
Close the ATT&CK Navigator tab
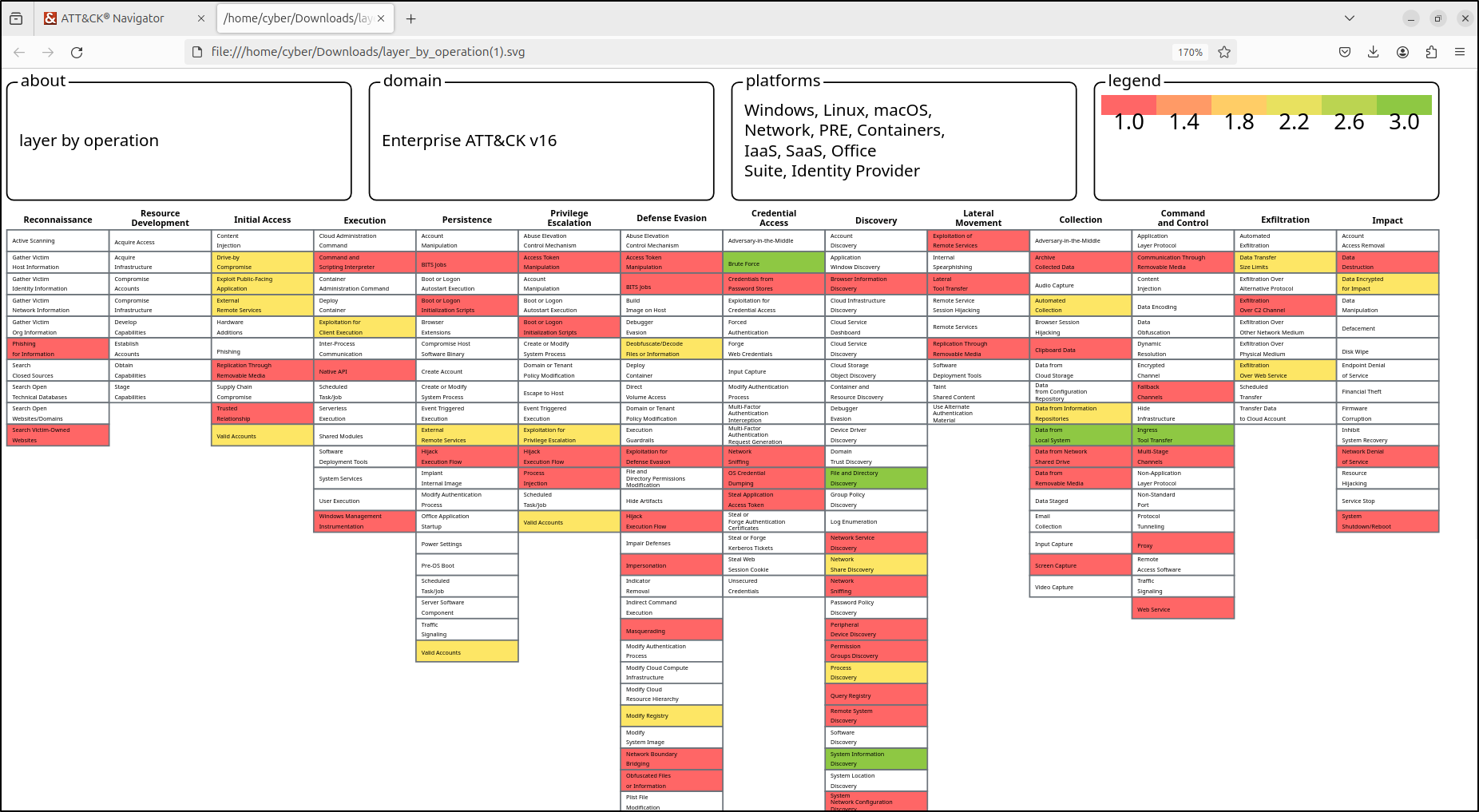tap(202, 18)
